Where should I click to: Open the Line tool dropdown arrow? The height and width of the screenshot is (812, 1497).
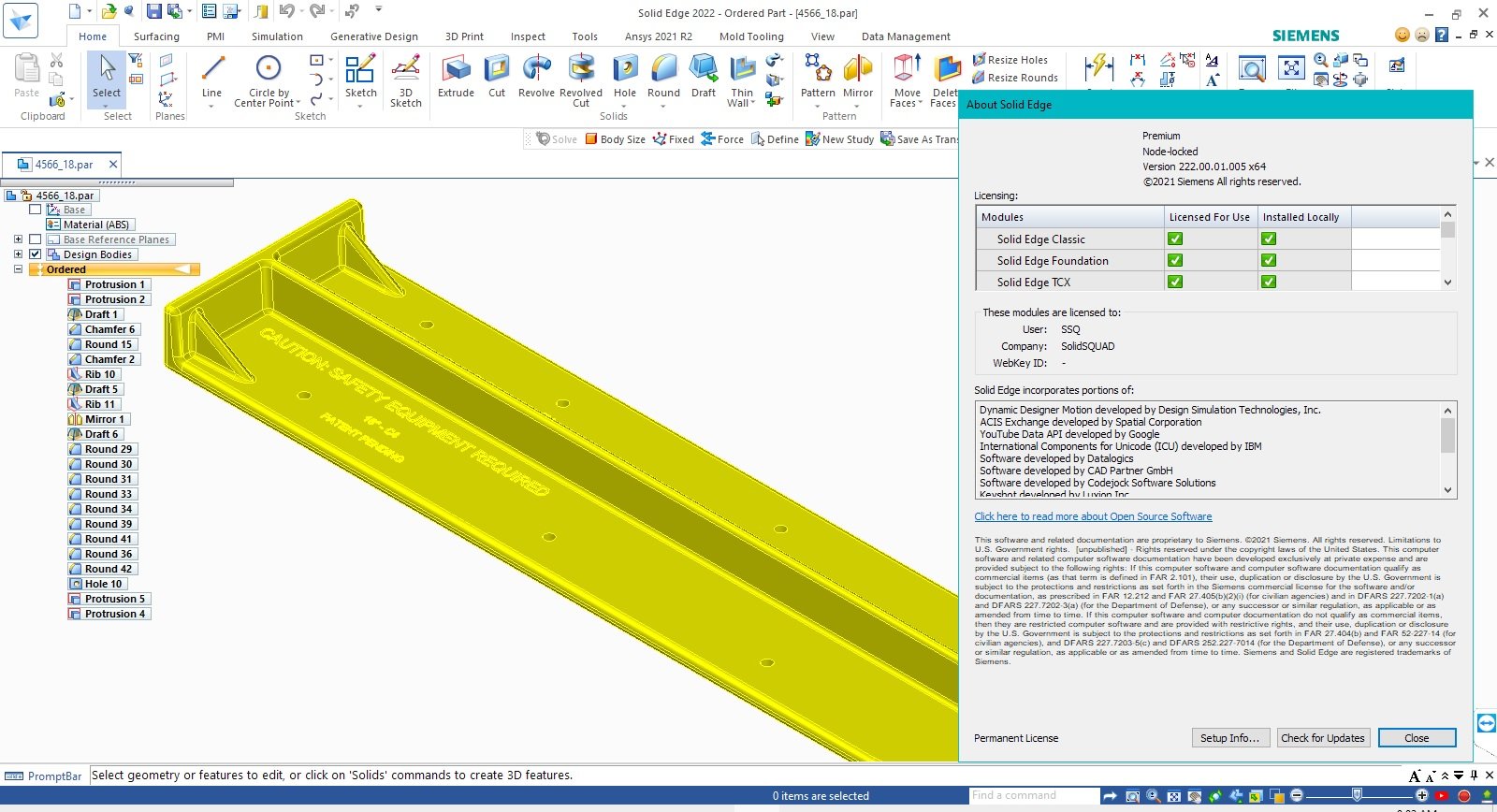211,106
